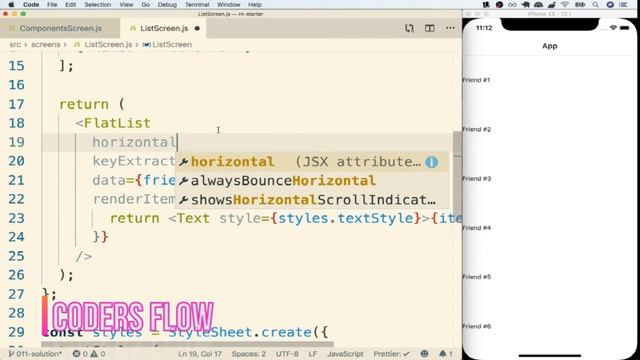Open the Help menu
The width and height of the screenshot is (640, 360).
click(x=254, y=4)
